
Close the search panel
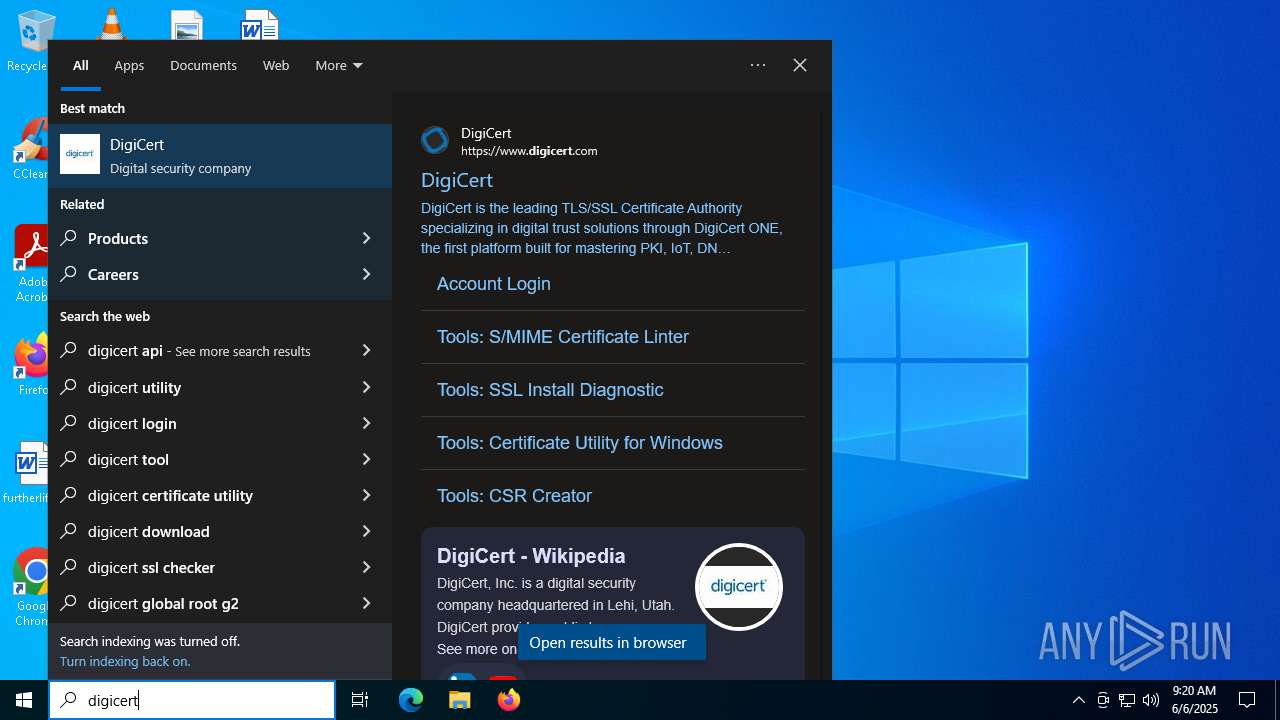800,65
